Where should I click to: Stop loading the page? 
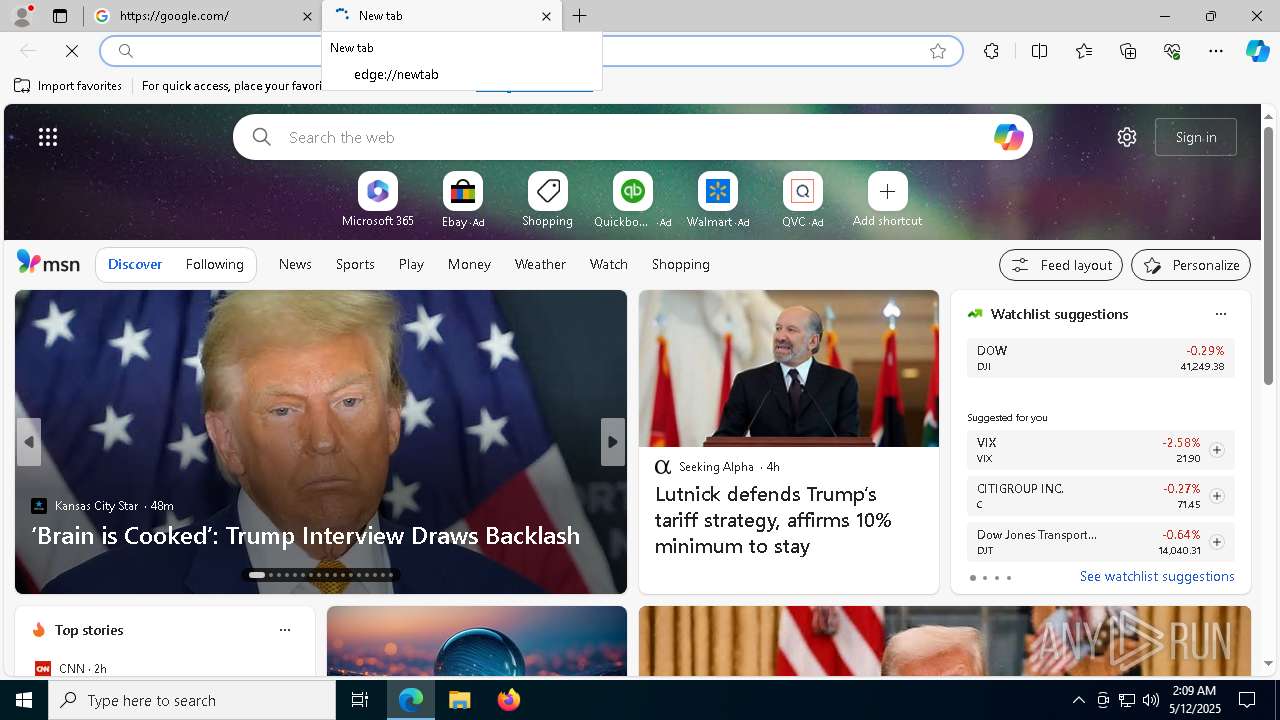[72, 51]
